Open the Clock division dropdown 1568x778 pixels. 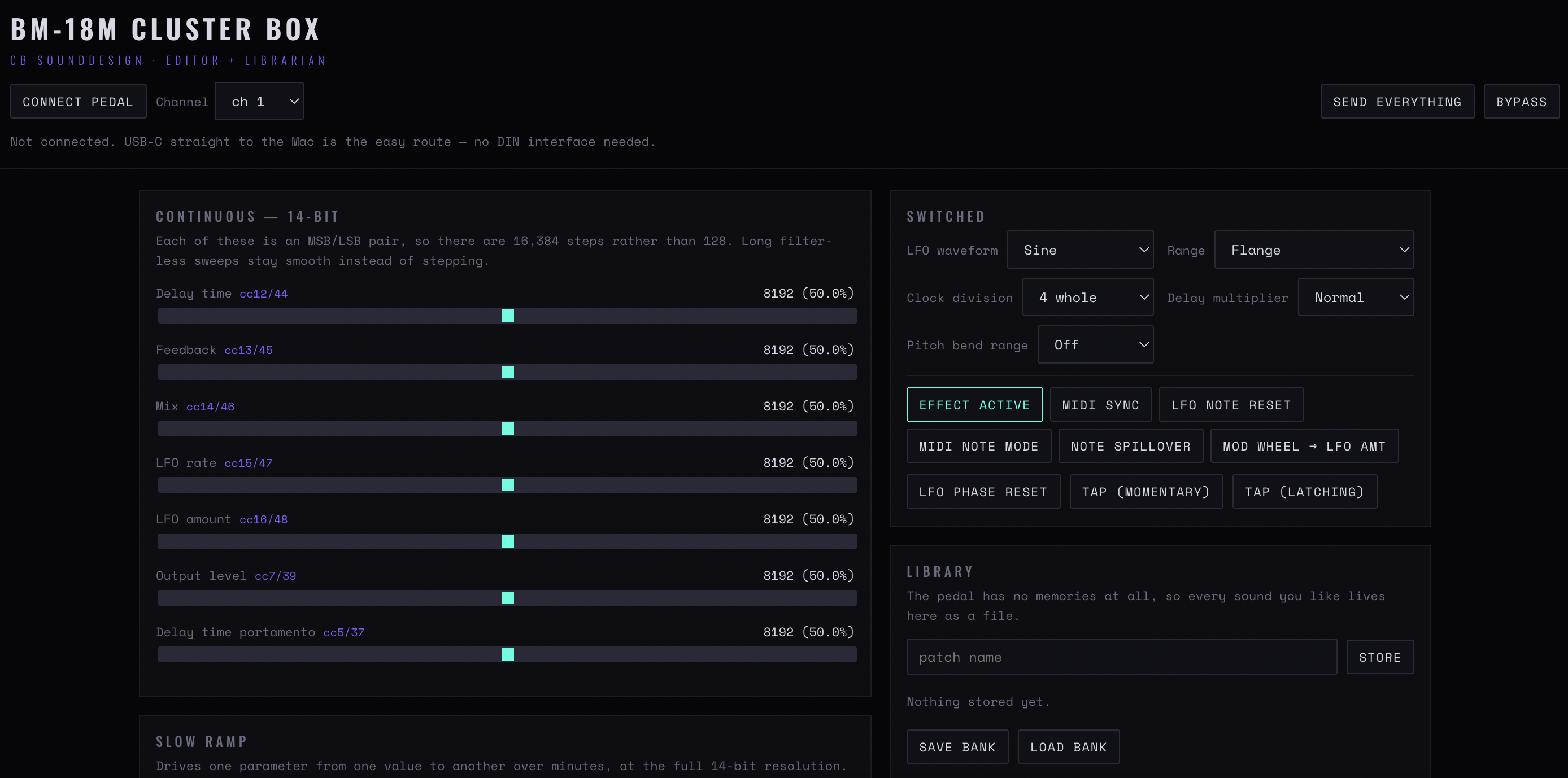(1088, 298)
